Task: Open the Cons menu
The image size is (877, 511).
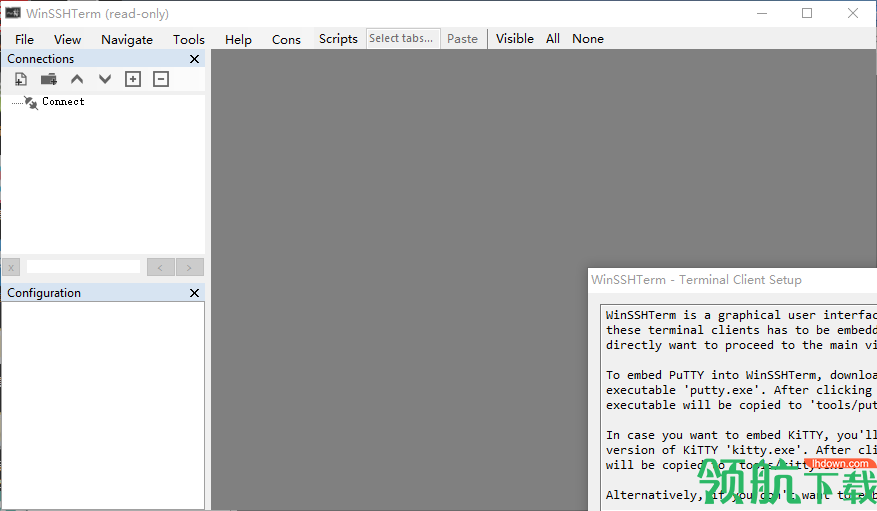Action: [x=286, y=39]
